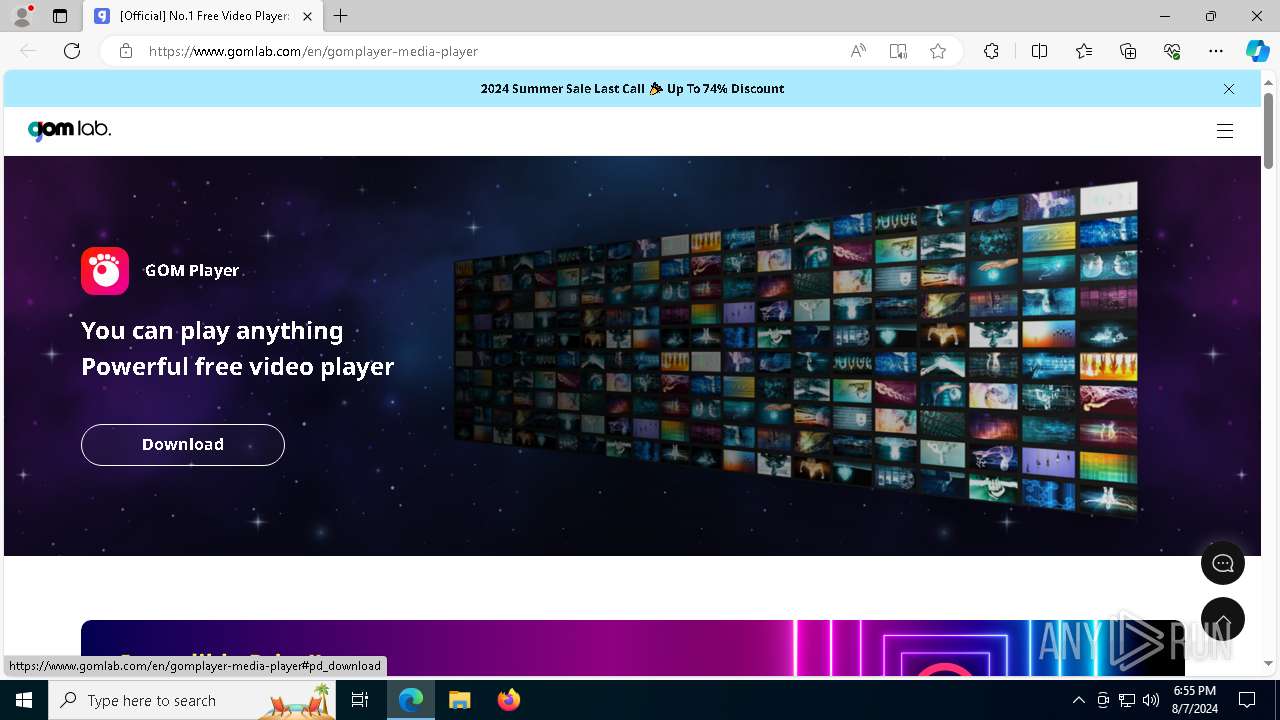Click the taskbar search box
This screenshot has height=720, width=1280.
tap(192, 700)
